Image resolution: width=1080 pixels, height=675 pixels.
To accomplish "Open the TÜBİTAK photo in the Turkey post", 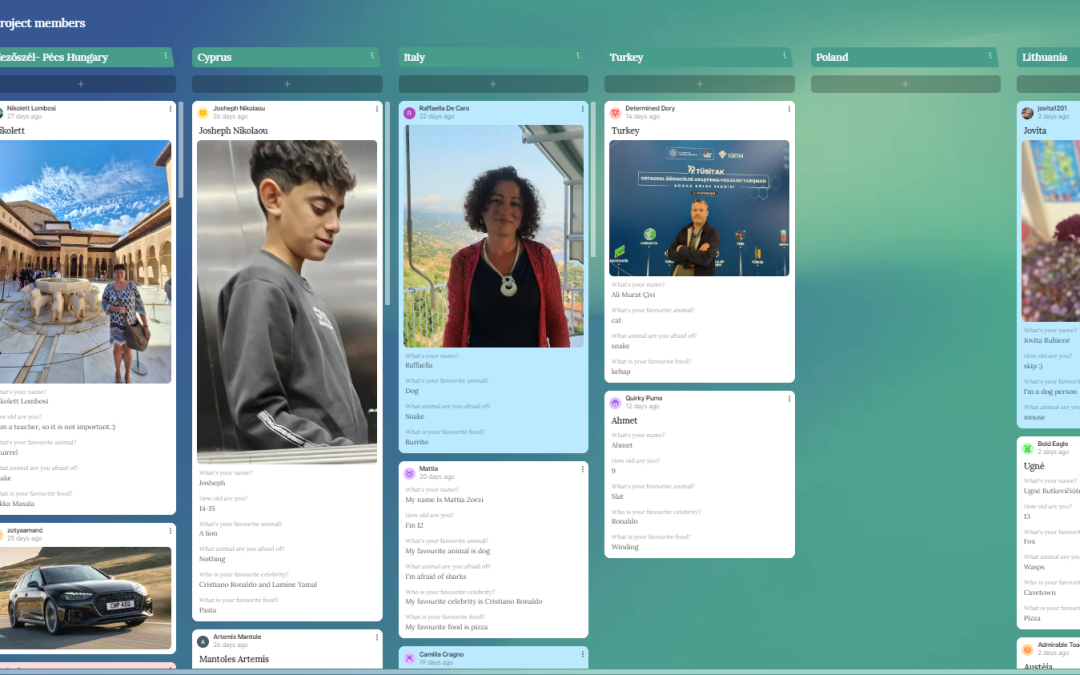I will (x=699, y=208).
